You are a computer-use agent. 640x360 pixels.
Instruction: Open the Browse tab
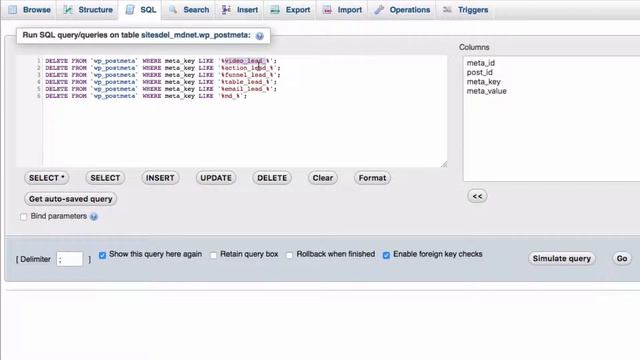[29, 9]
